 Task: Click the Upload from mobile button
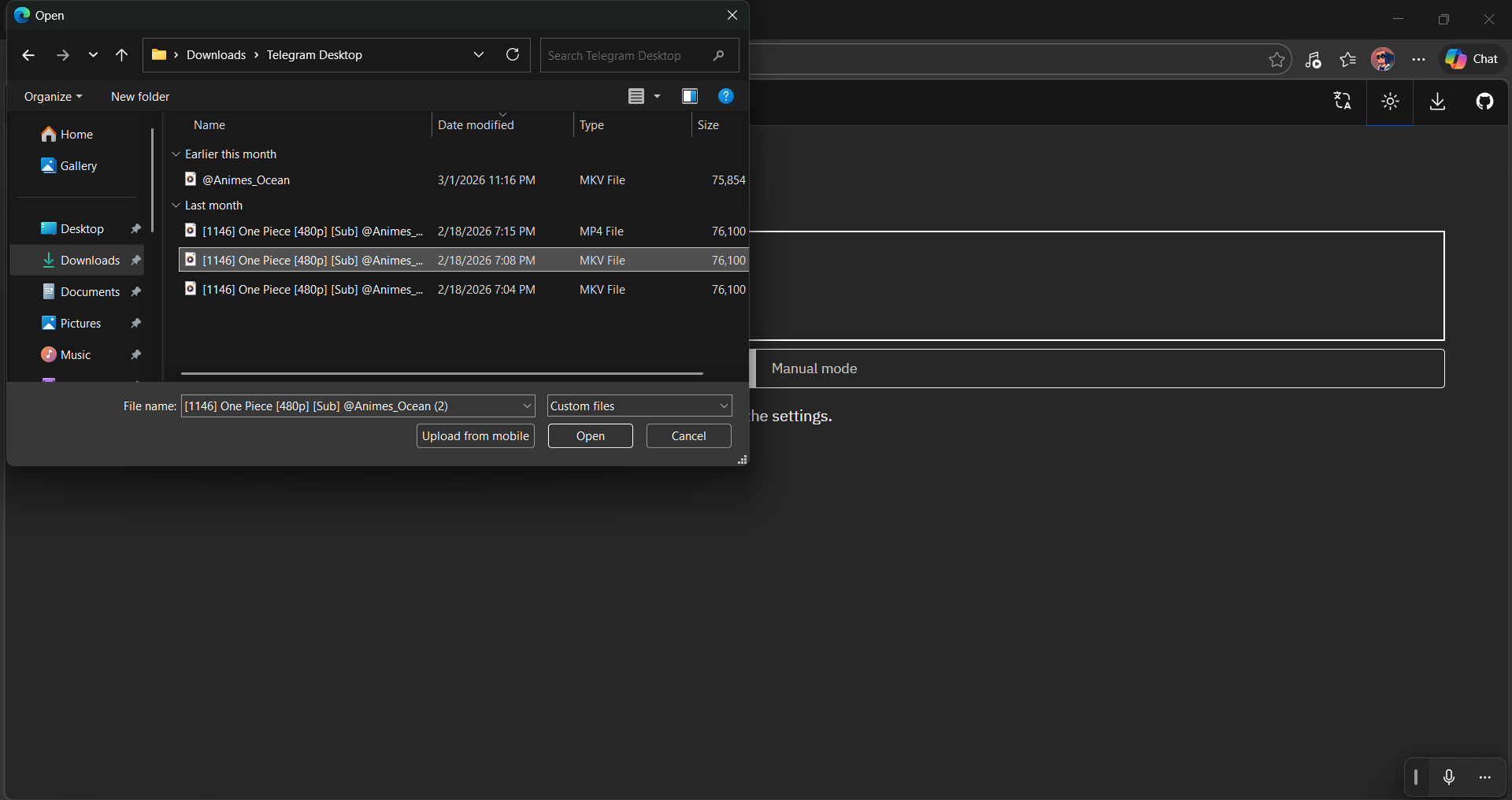pos(475,436)
